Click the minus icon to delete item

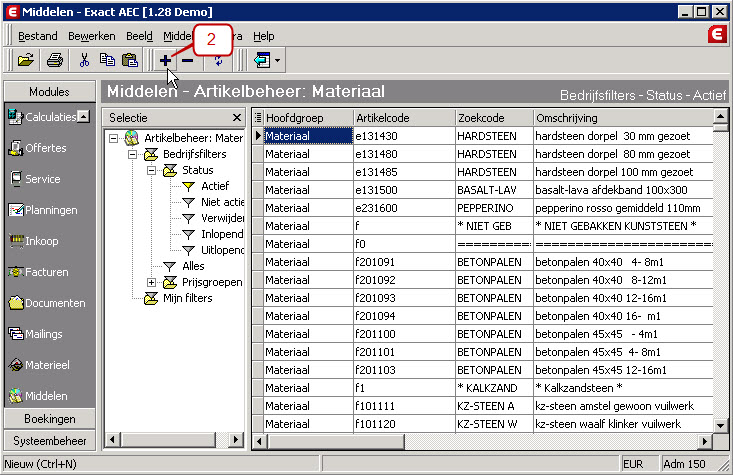pos(187,60)
